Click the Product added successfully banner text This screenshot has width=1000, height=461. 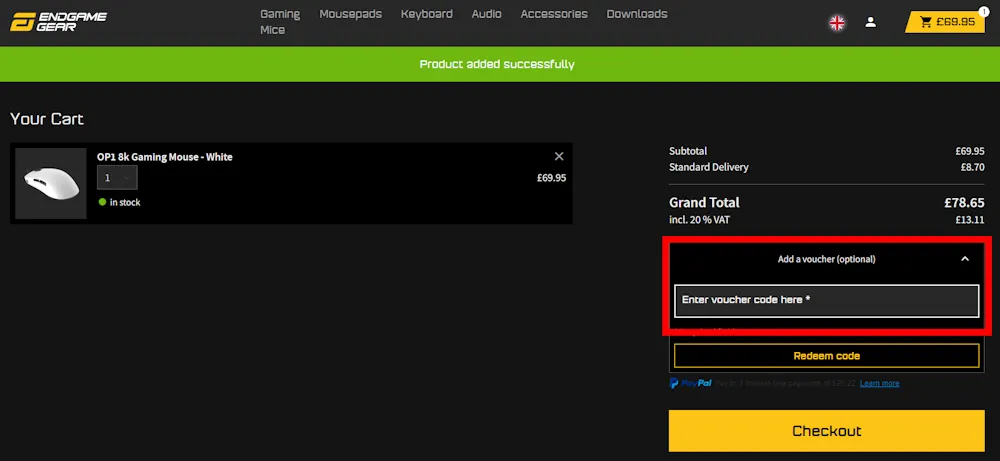497,64
